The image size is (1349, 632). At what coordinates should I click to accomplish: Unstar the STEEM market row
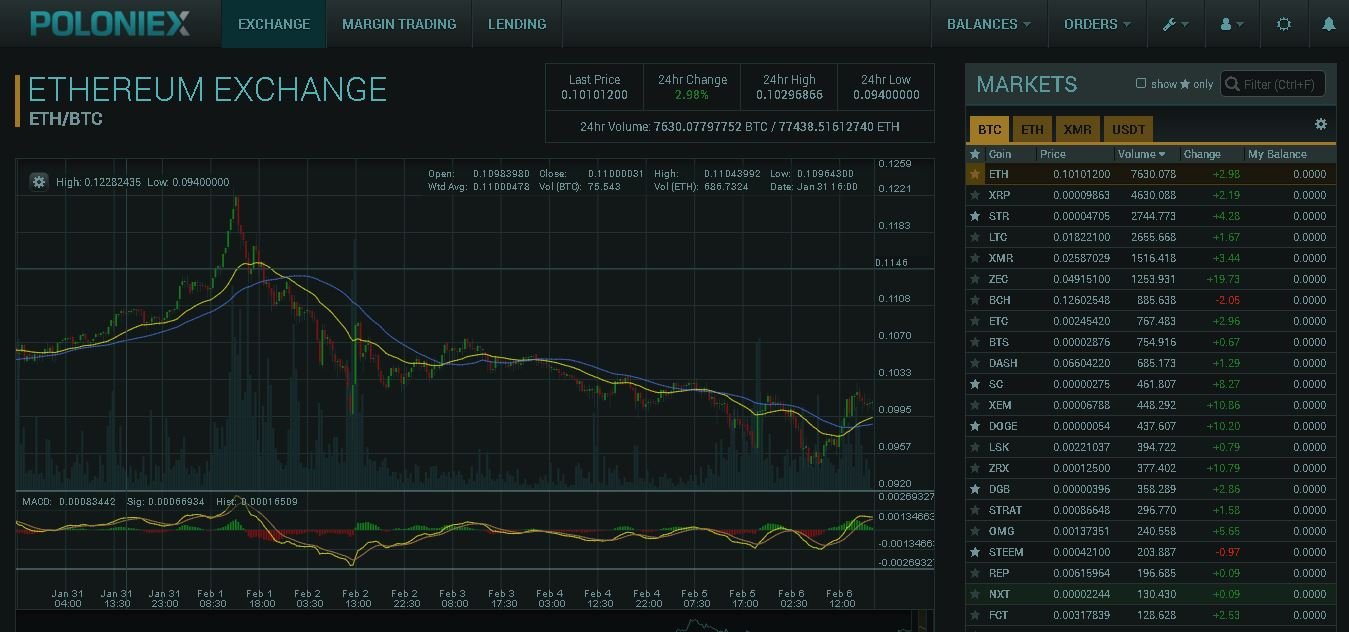tap(974, 552)
